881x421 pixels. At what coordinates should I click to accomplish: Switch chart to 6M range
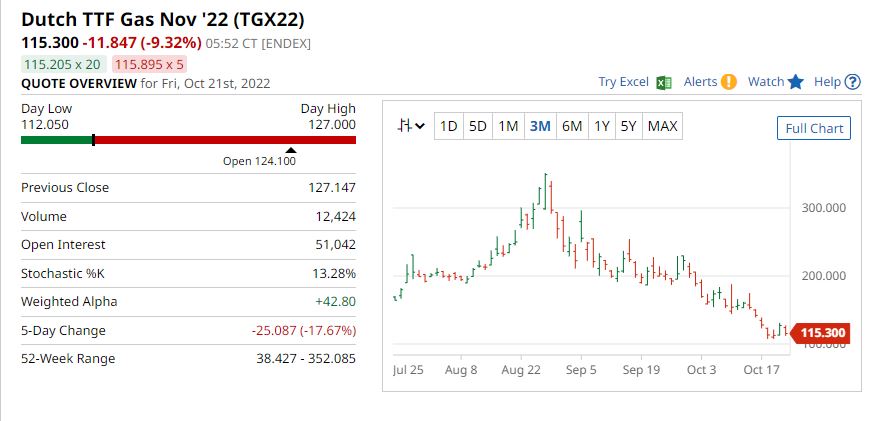tap(572, 126)
